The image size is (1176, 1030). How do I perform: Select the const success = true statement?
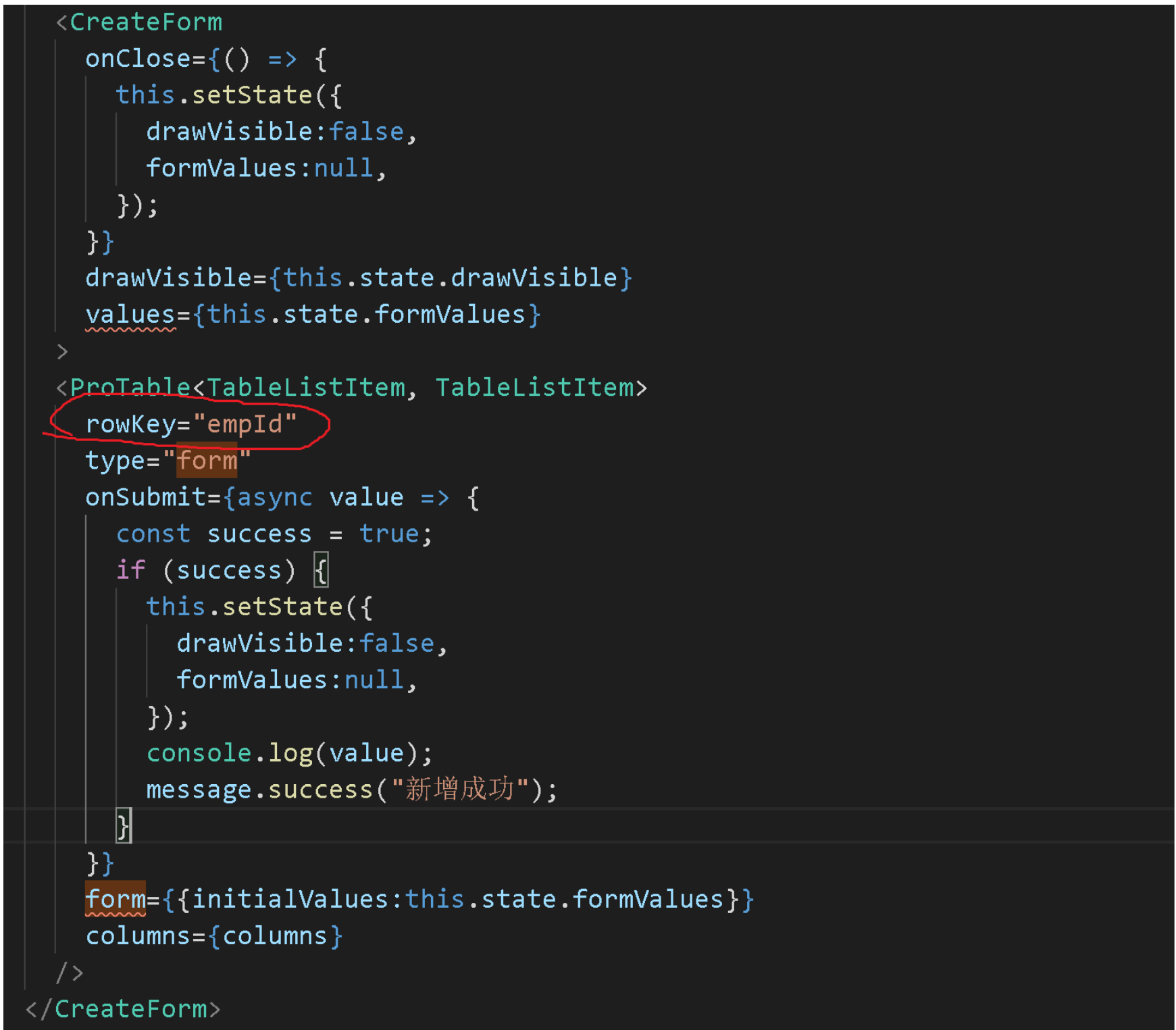click(x=273, y=534)
